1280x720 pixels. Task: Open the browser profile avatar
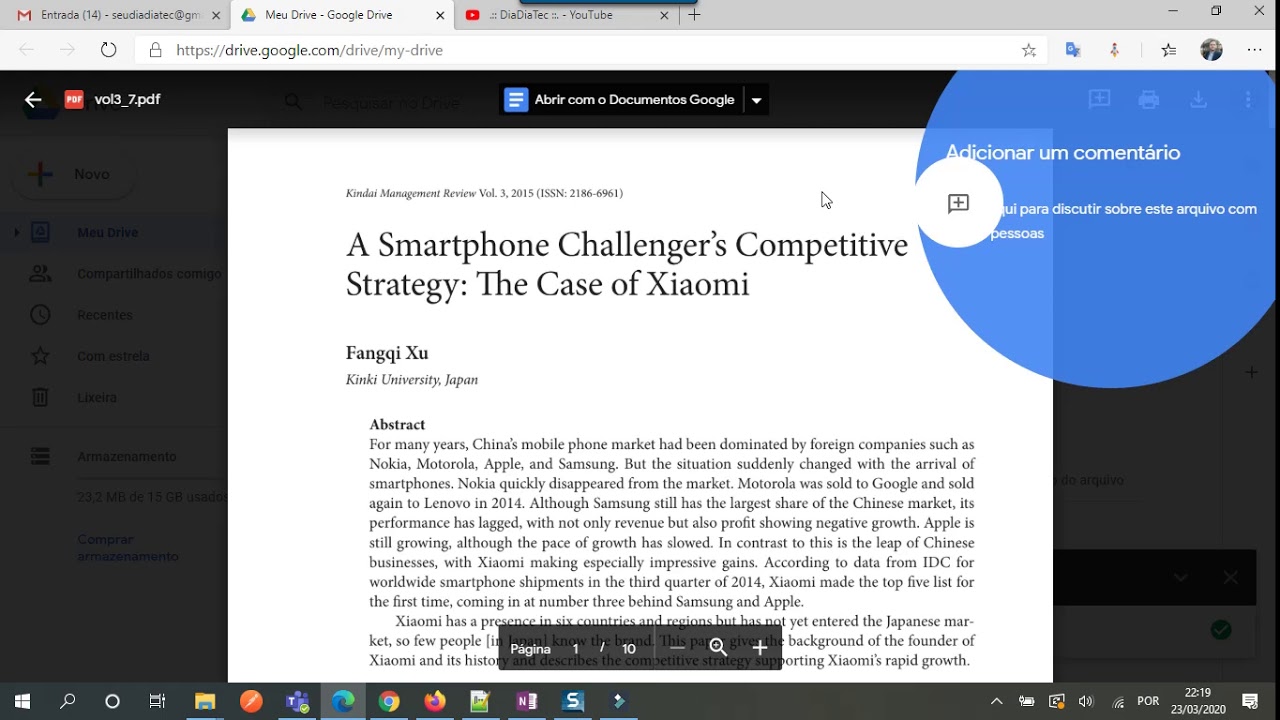tap(1211, 50)
